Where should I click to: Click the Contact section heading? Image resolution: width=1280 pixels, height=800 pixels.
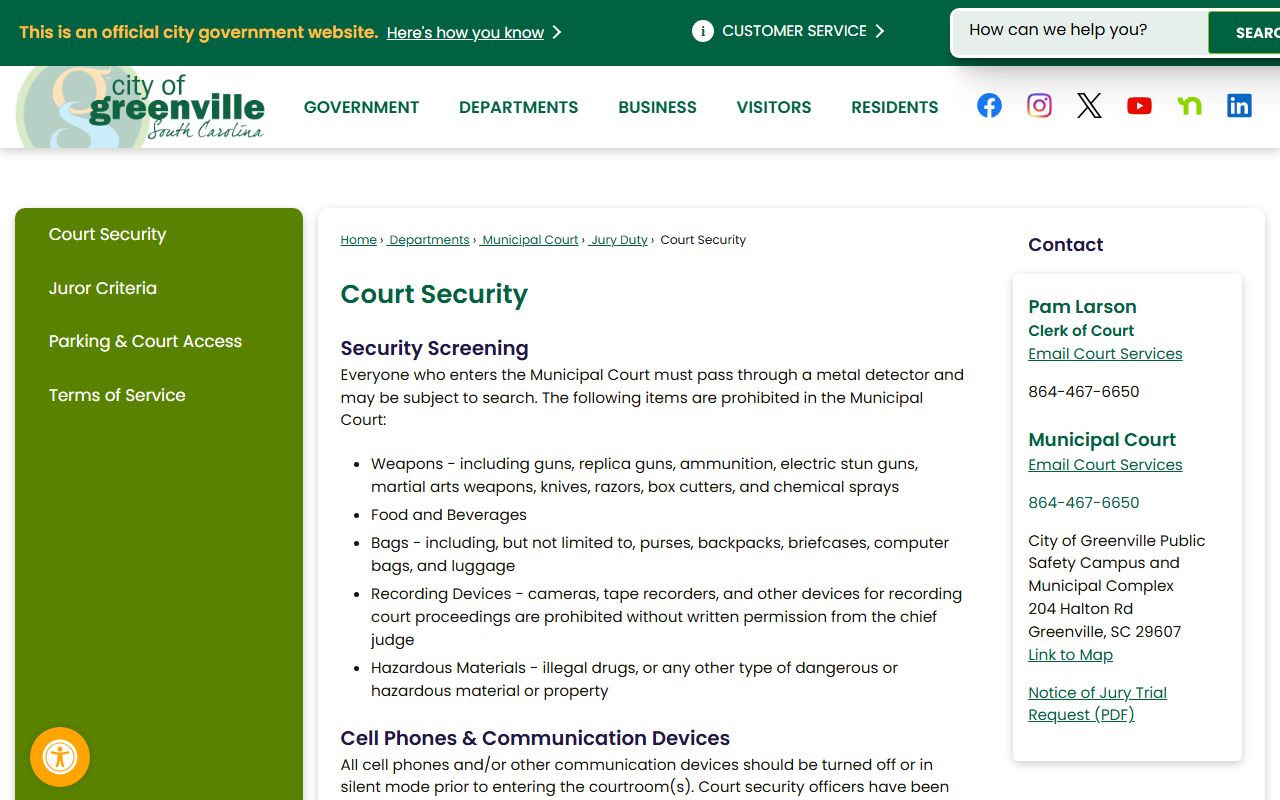(1065, 245)
